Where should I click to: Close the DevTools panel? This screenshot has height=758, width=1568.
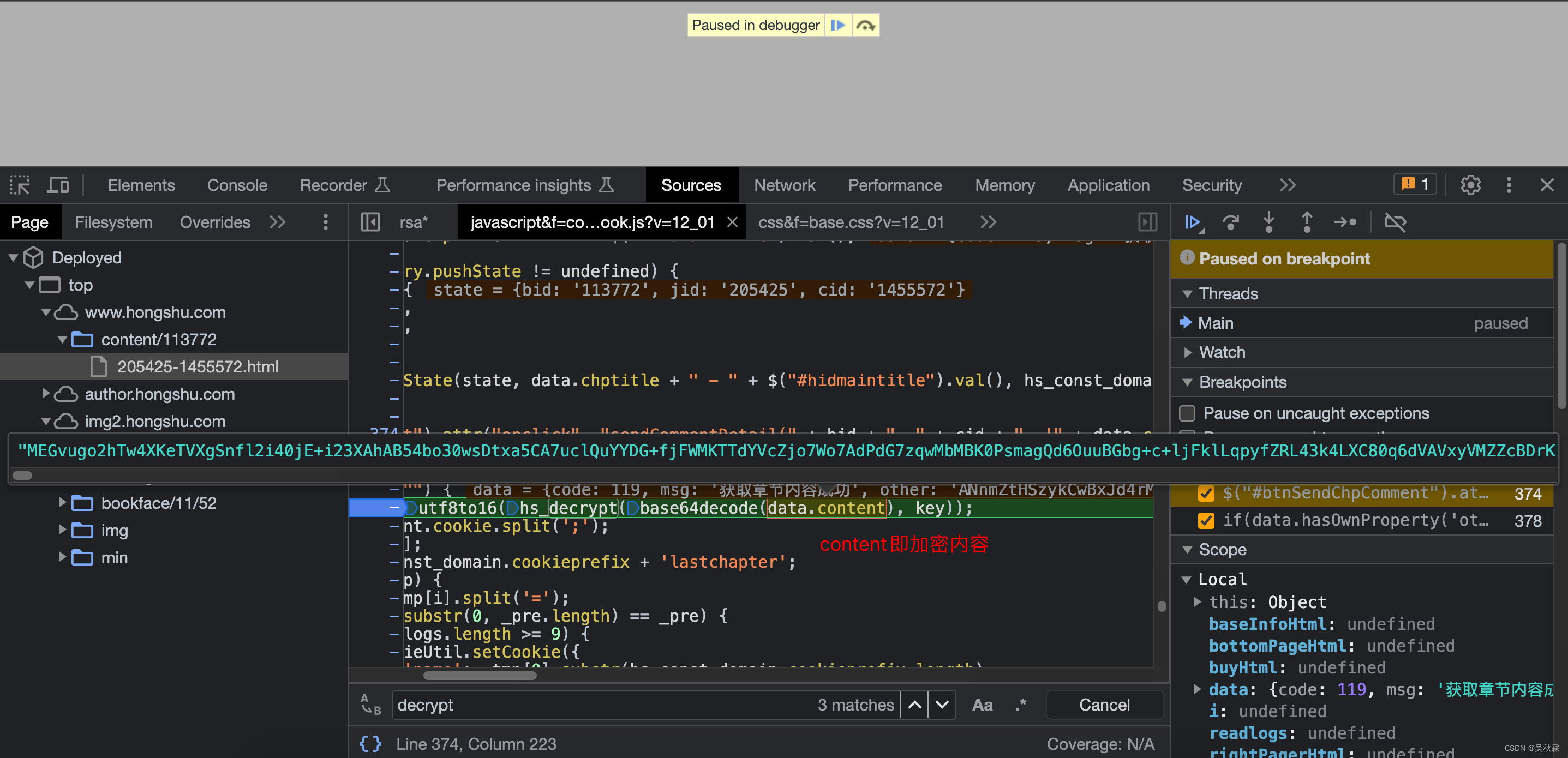pos(1547,185)
